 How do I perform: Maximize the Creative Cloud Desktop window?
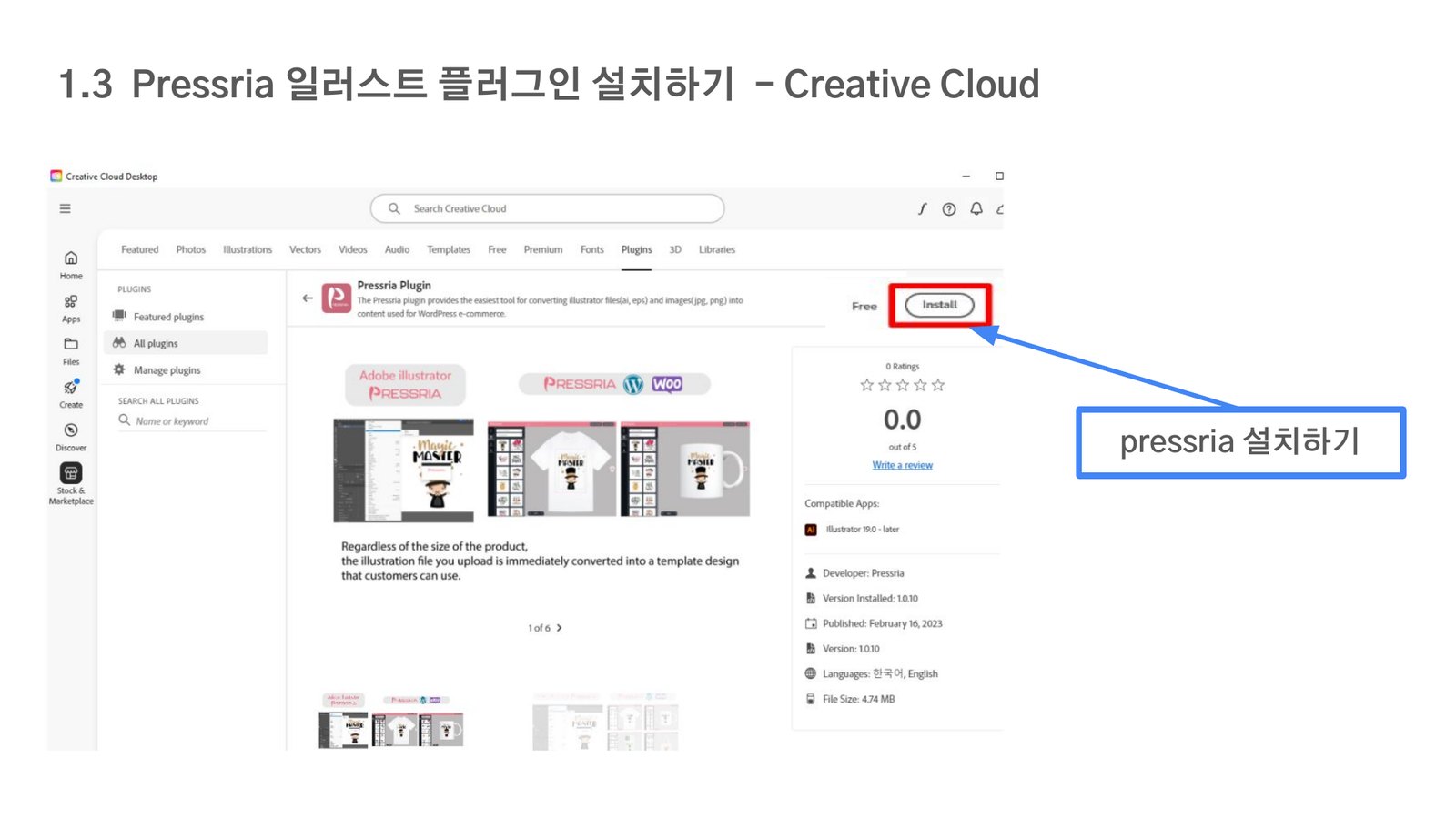(x=999, y=176)
